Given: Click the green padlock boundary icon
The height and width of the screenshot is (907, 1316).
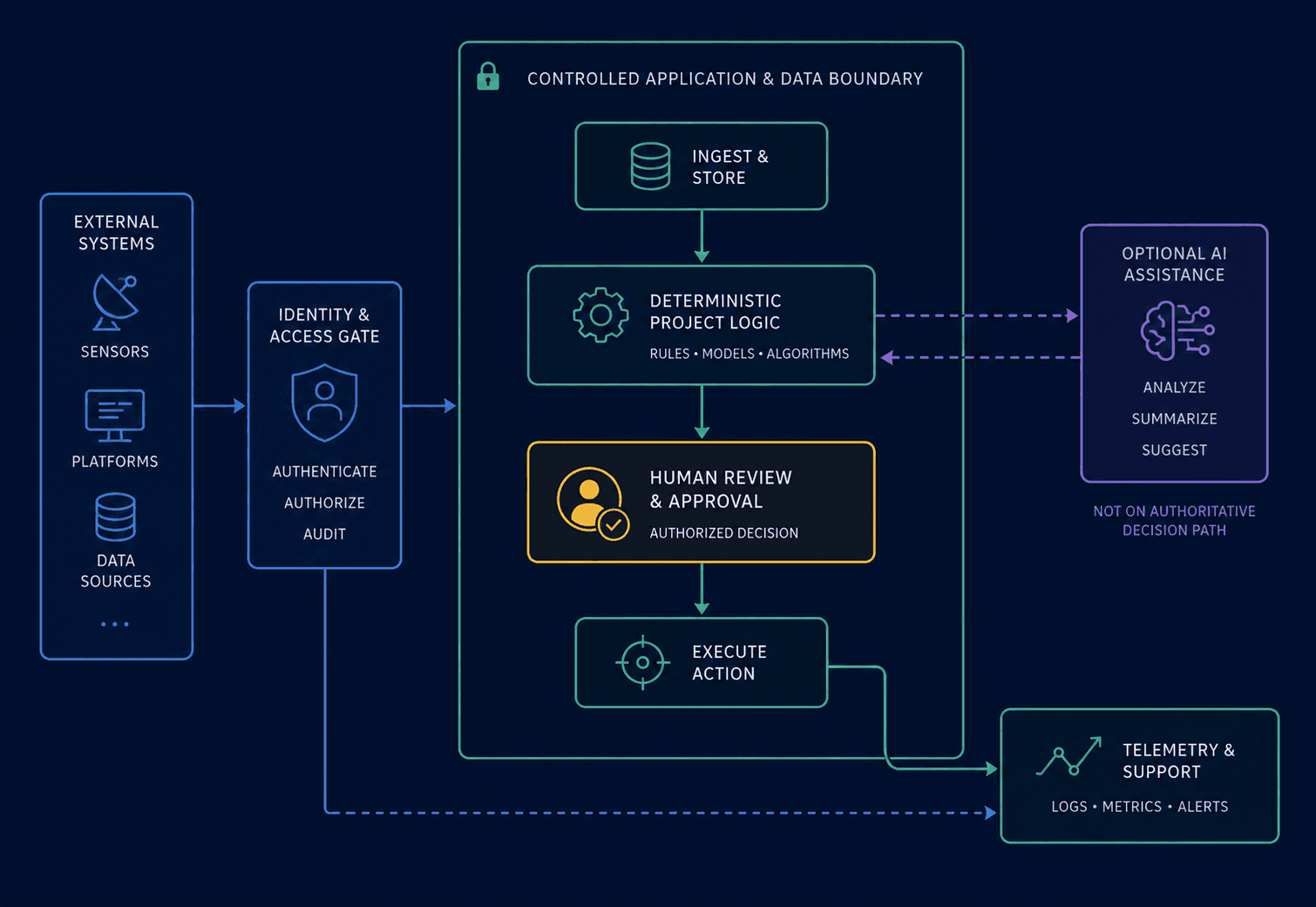Looking at the screenshot, I should point(488,77).
